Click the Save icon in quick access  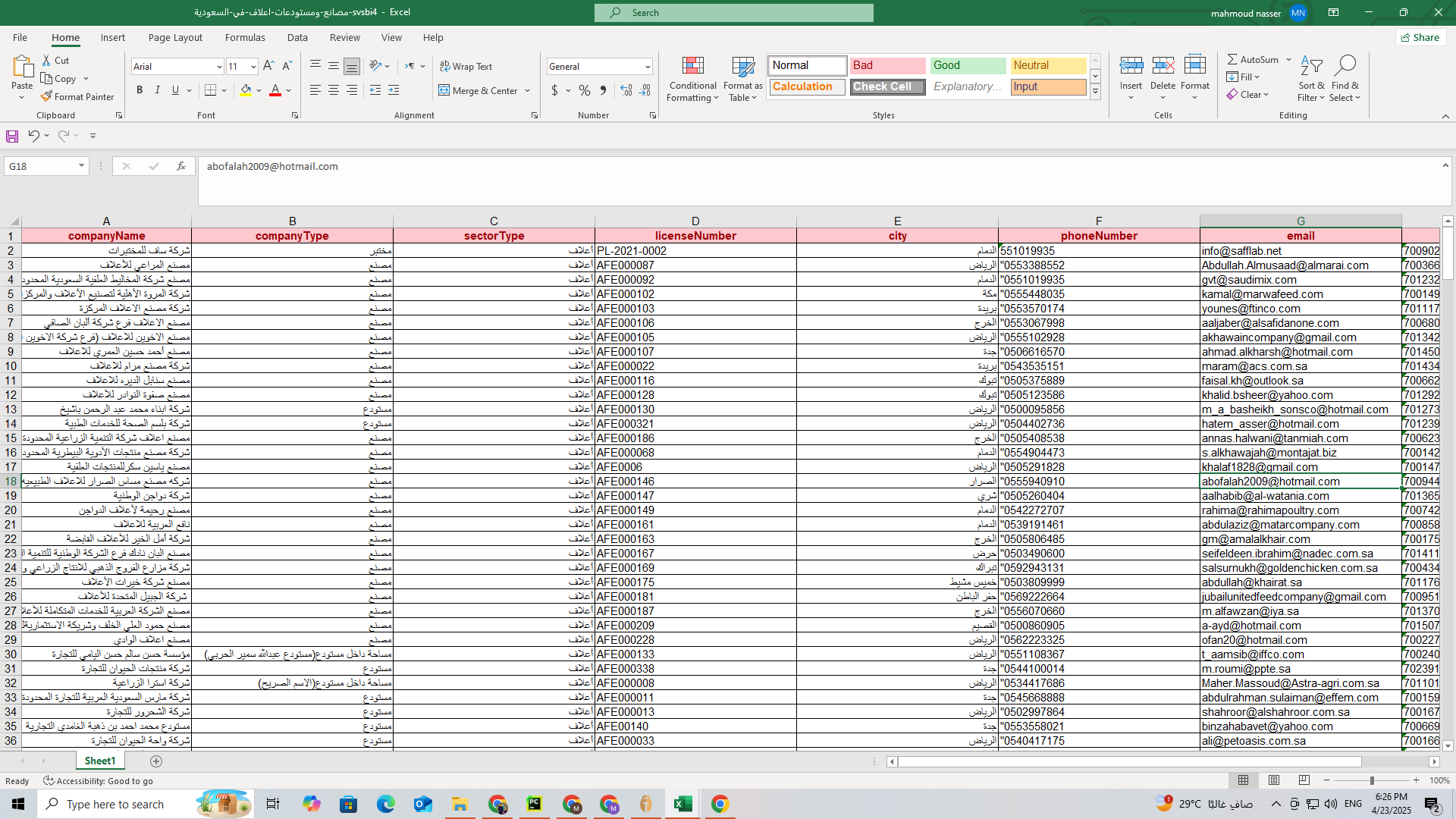pyautogui.click(x=12, y=136)
